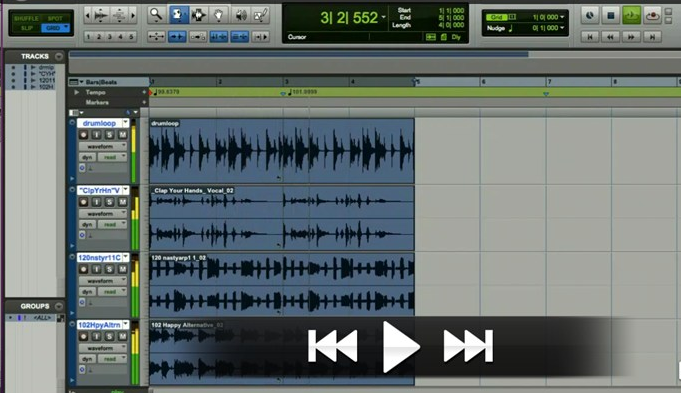Viewport: 681px width, 393px height.
Task: Toggle Mirrored MIDI Editing button
Action: click(x=198, y=37)
